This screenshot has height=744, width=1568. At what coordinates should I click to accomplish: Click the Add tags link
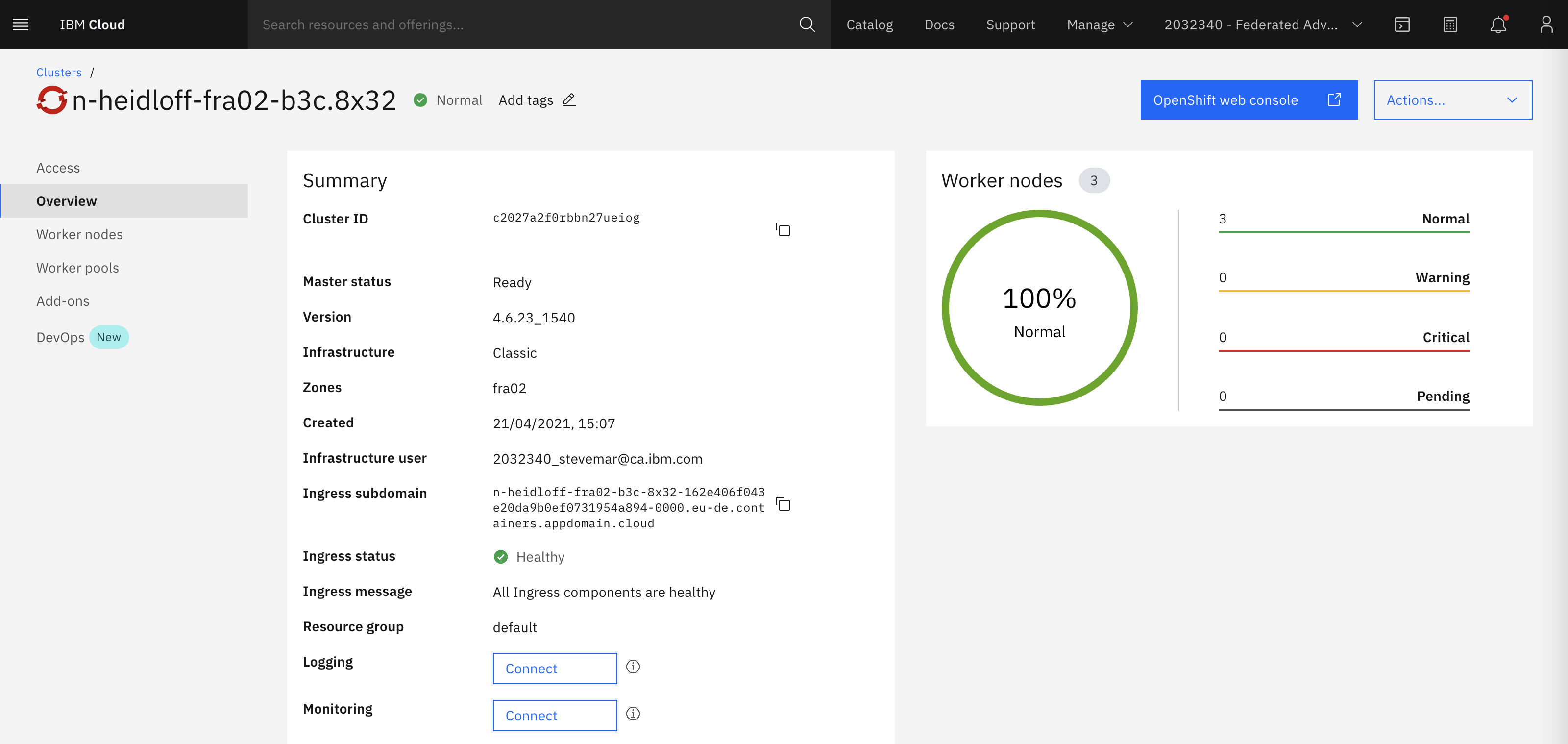[526, 100]
